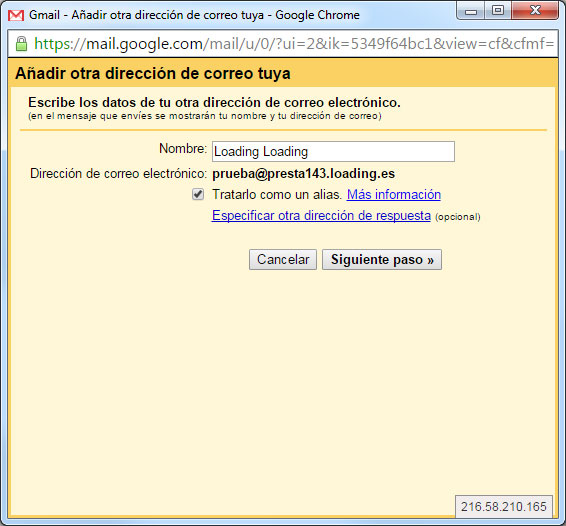Click the 'Escribe los datos' instruction heading
This screenshot has width=566, height=526.
pos(214,103)
